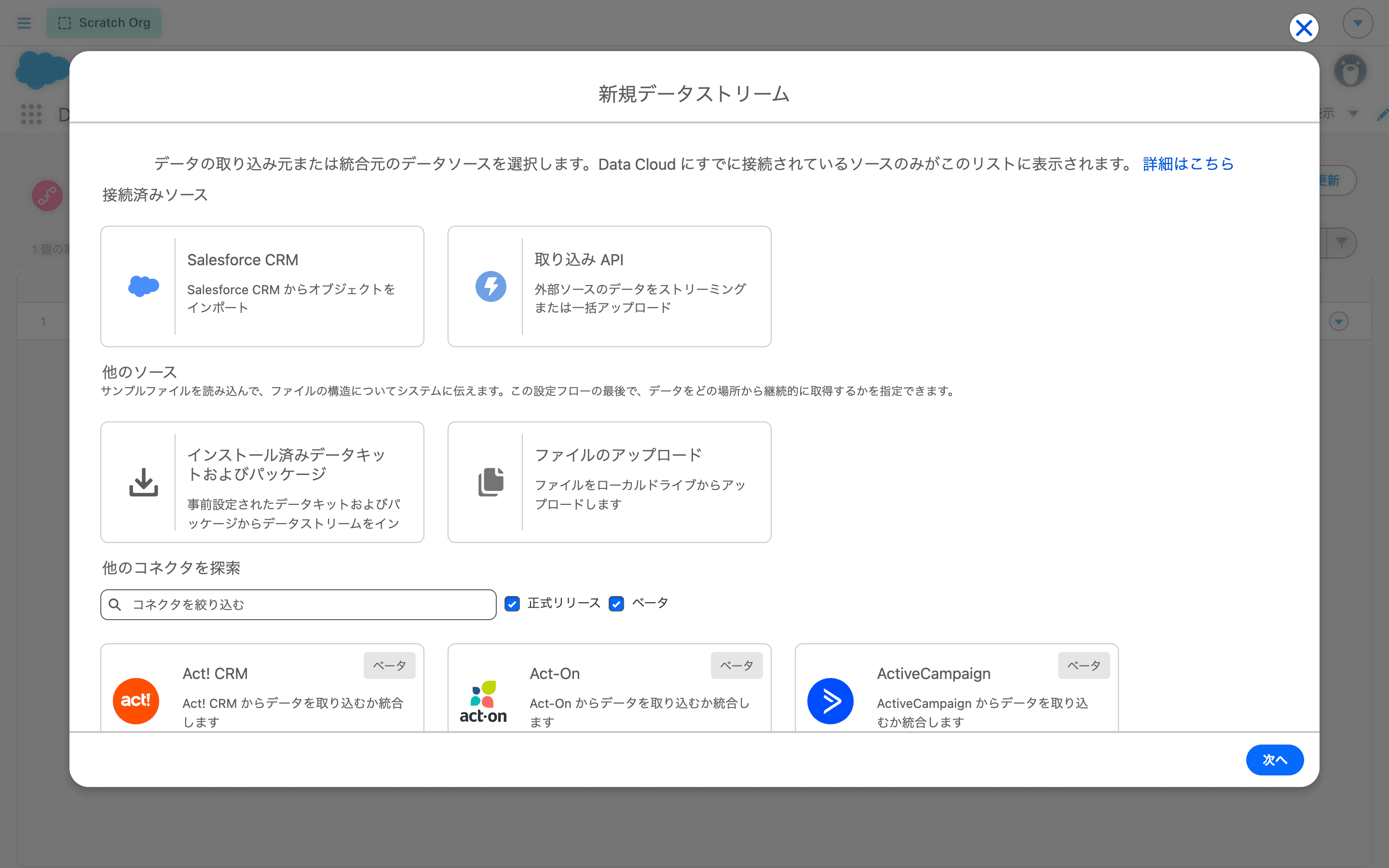Expand the row 1 action dropdown

click(x=1338, y=322)
